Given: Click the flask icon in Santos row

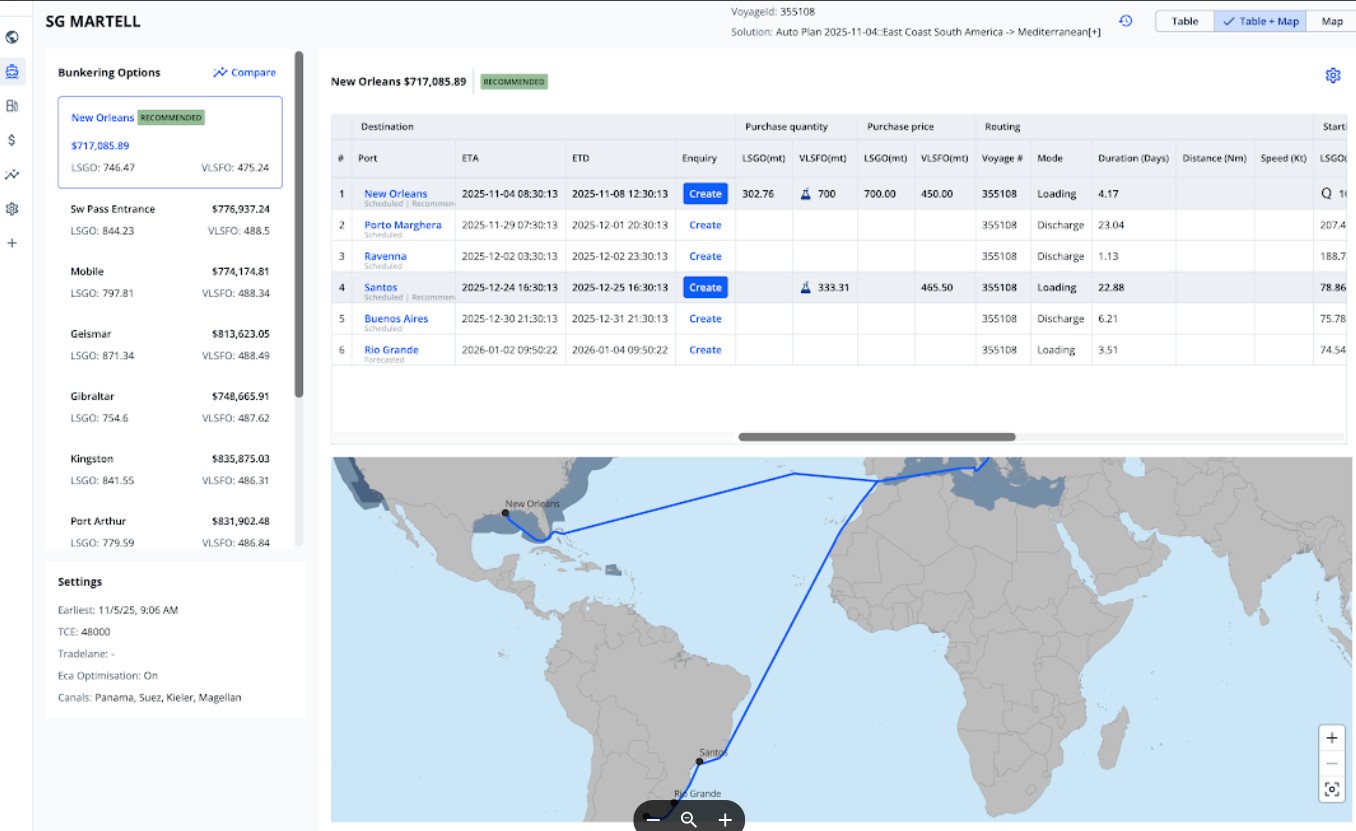Looking at the screenshot, I should pyautogui.click(x=806, y=288).
